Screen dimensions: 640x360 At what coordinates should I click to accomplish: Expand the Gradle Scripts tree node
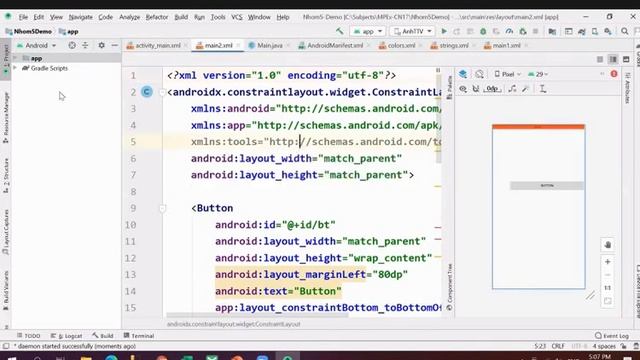tap(15, 68)
